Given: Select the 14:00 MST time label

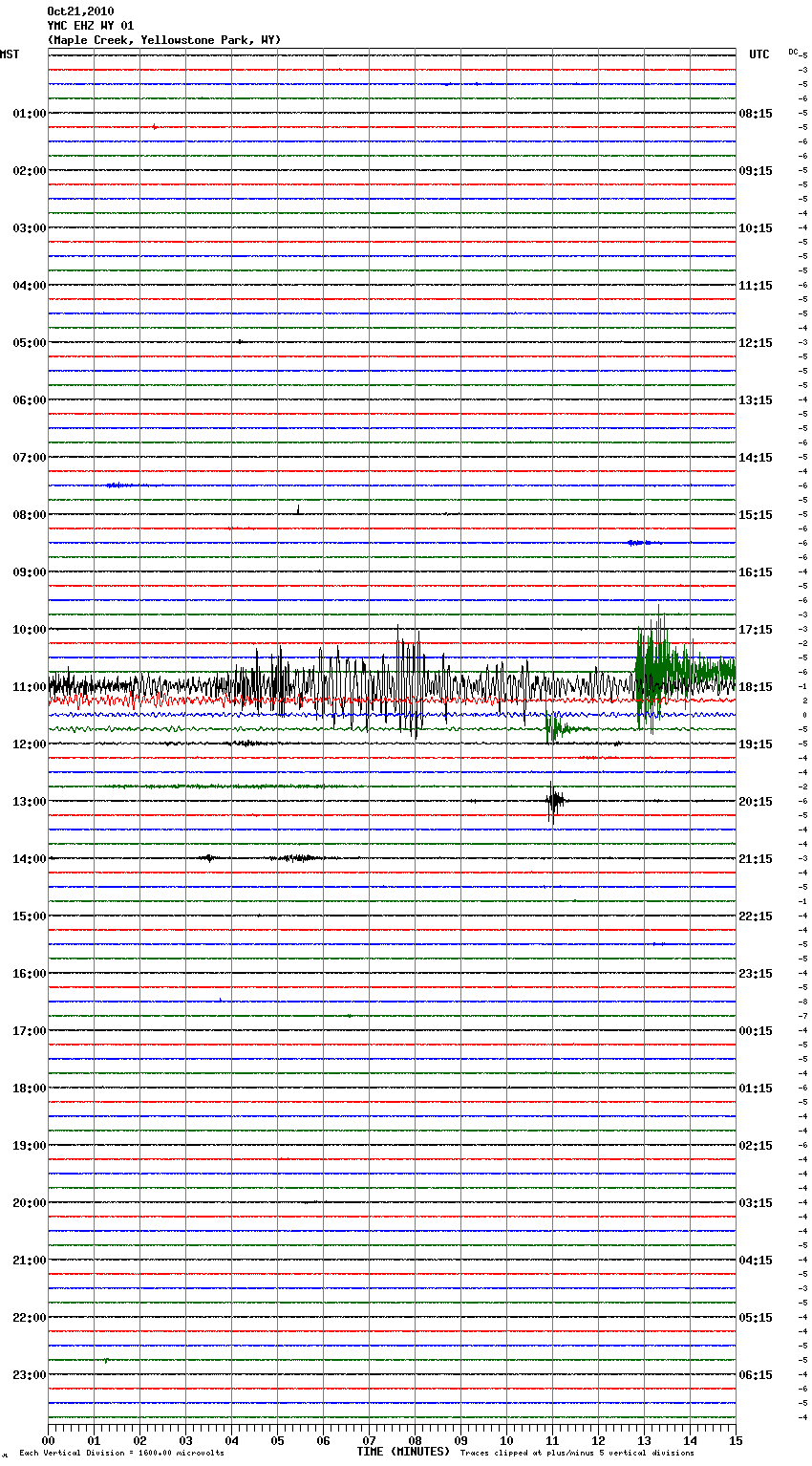Looking at the screenshot, I should (x=29, y=859).
